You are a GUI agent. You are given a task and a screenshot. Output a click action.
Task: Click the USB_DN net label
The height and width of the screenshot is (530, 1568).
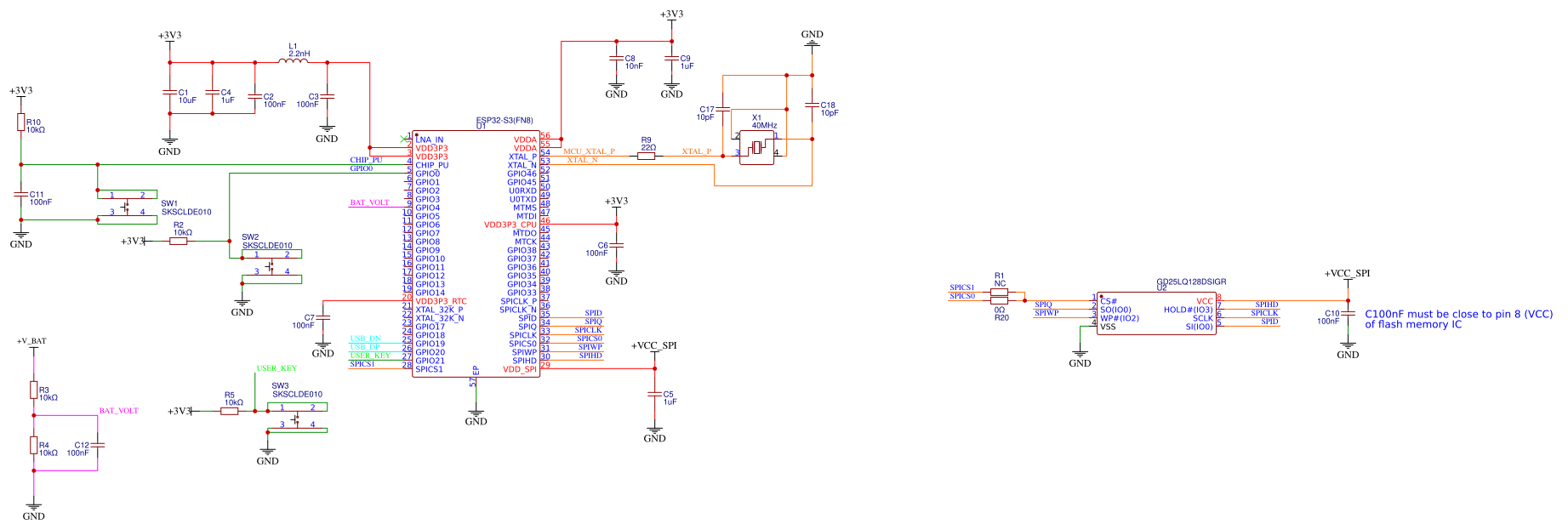366,339
